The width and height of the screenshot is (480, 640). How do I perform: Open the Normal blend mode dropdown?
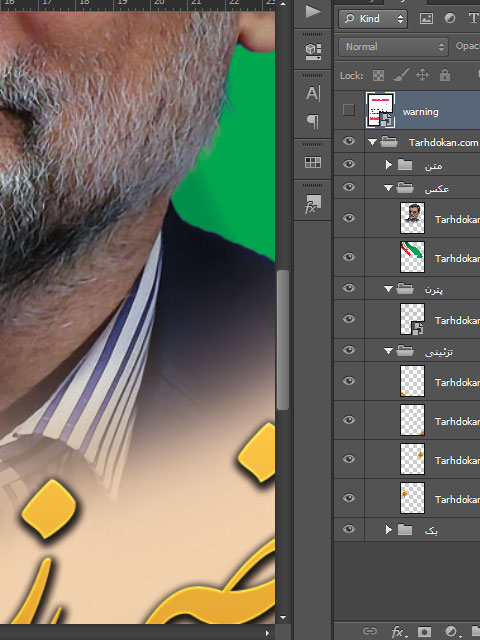(393, 47)
